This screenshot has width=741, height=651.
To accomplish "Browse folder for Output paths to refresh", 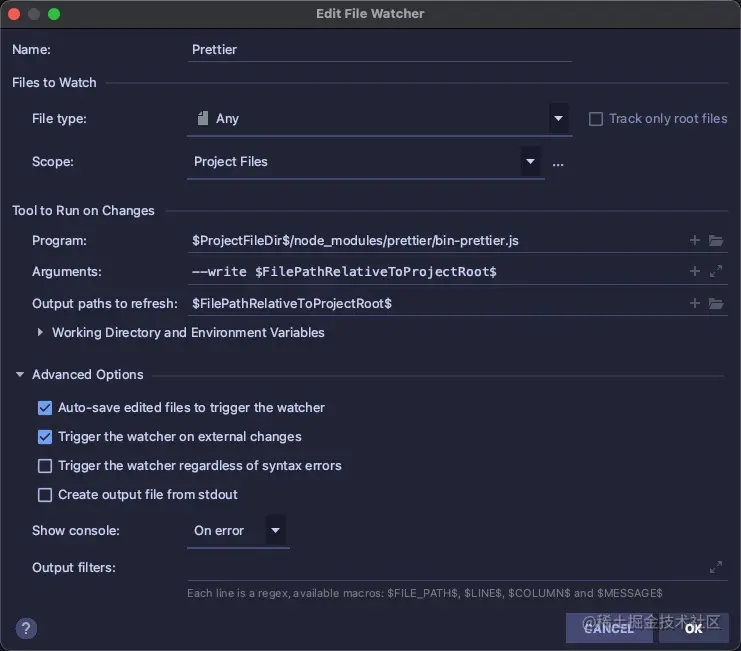I will [715, 303].
